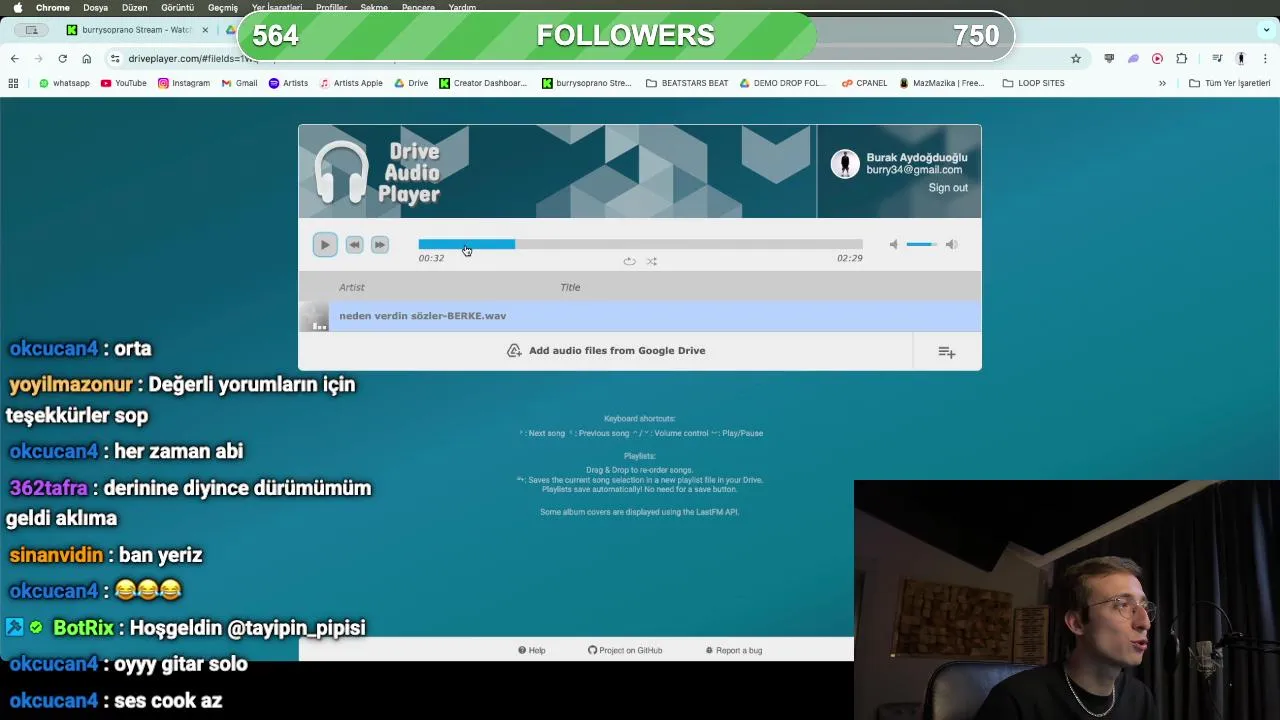
Task: Switch to burrysoprano Stream tab
Action: (135, 30)
